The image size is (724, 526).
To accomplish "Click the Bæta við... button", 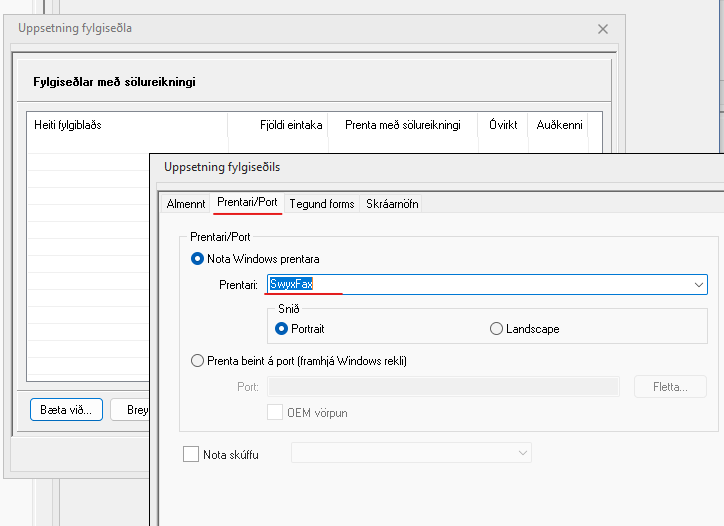I will point(67,410).
